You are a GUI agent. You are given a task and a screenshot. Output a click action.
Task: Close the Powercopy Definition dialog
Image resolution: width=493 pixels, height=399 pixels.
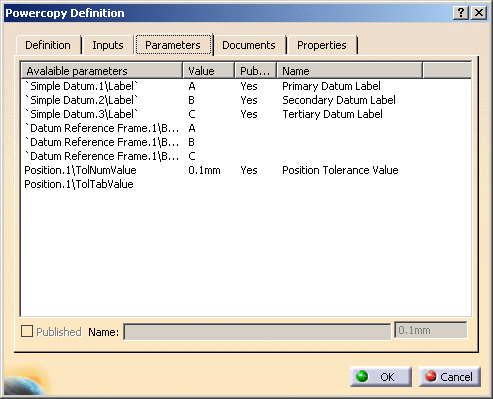pos(479,13)
